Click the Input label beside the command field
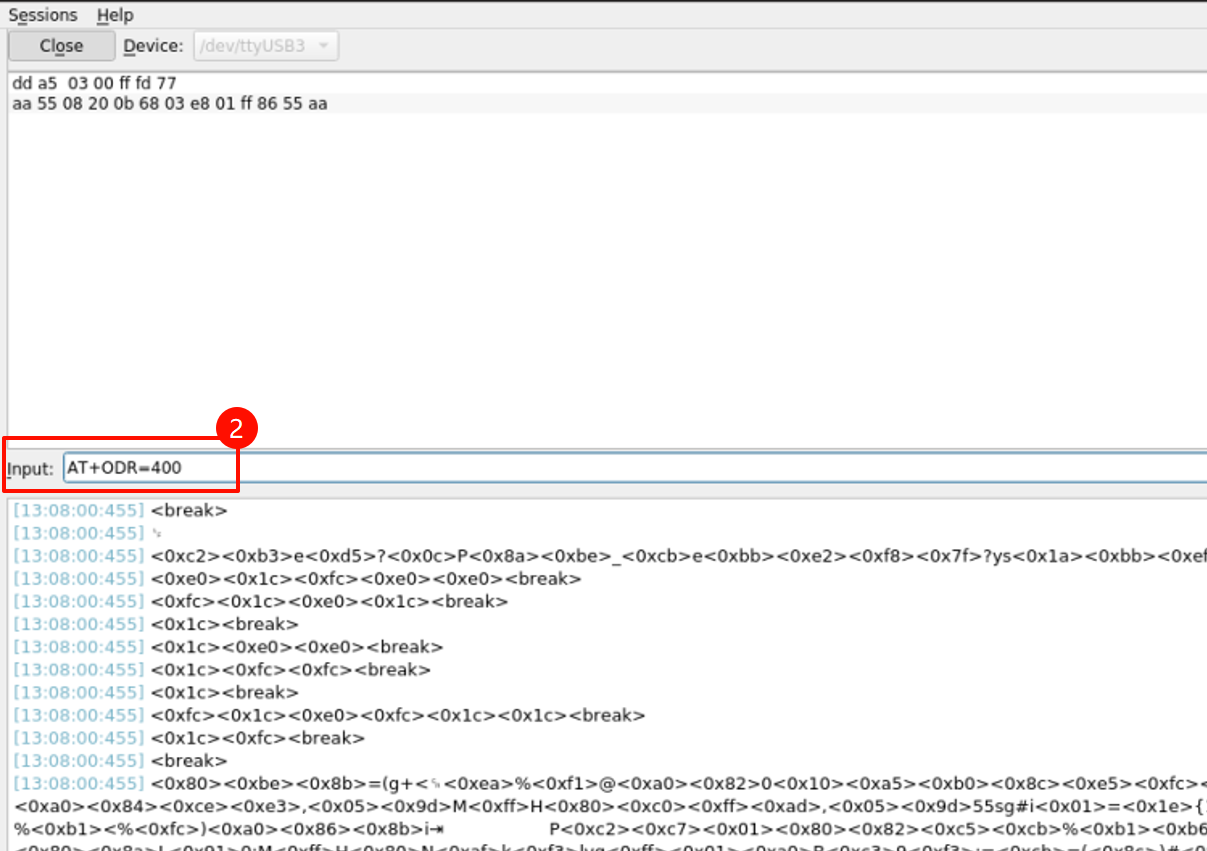1207x851 pixels. [31, 468]
